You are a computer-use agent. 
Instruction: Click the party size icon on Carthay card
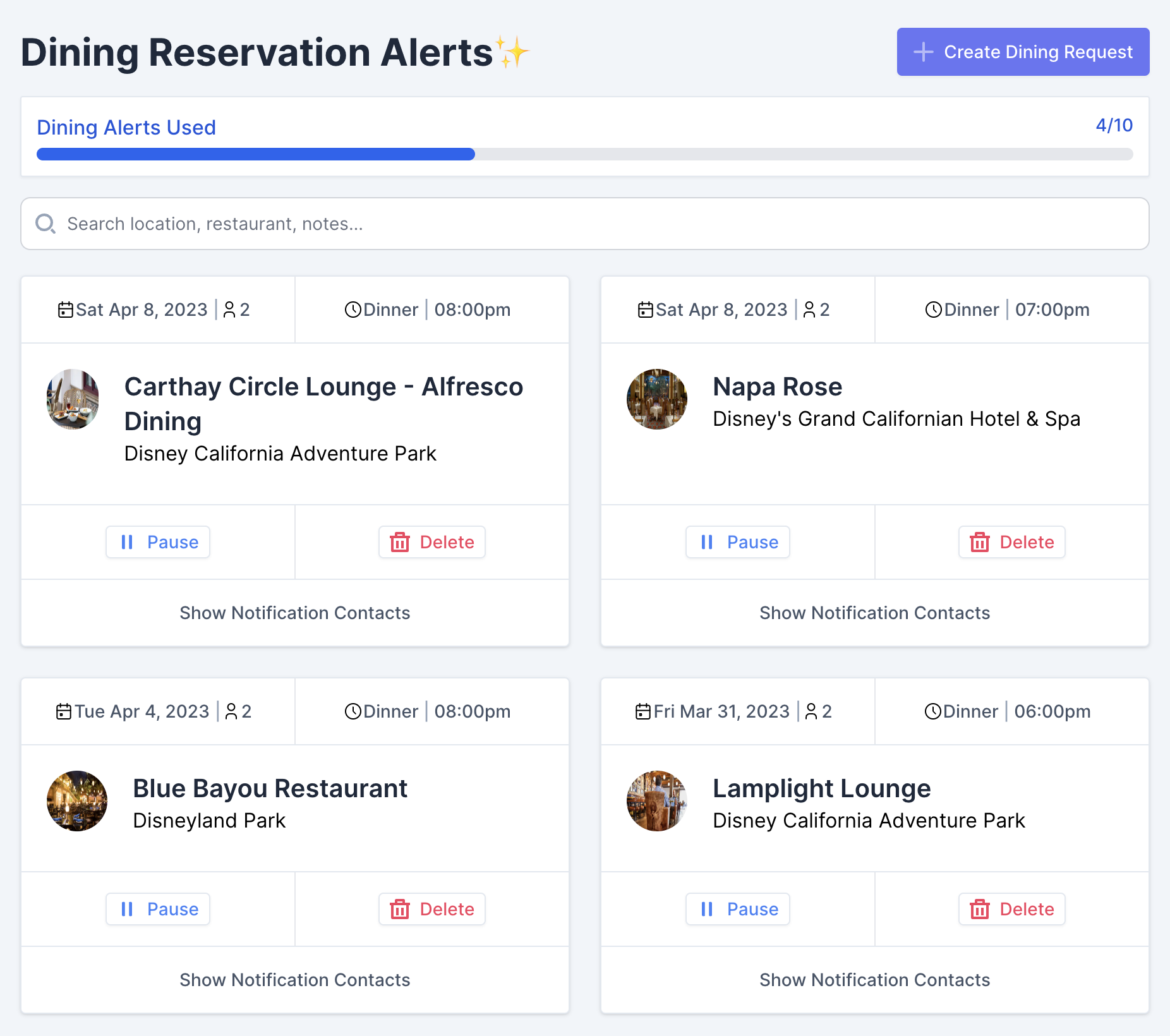(229, 310)
